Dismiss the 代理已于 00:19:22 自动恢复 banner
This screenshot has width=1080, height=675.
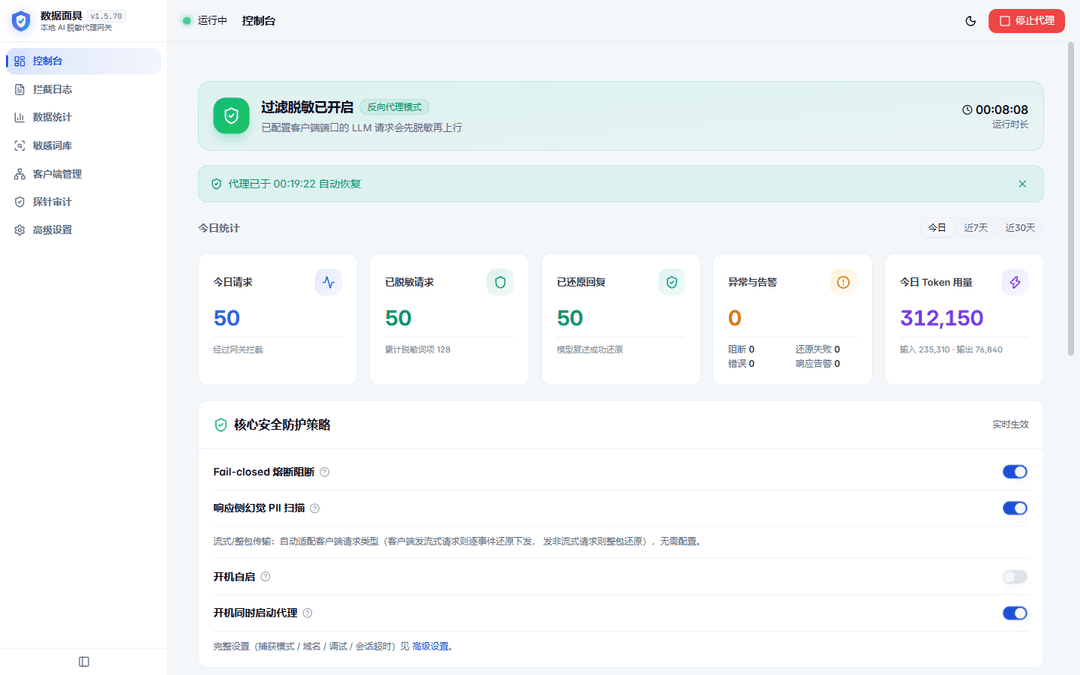coord(1022,184)
